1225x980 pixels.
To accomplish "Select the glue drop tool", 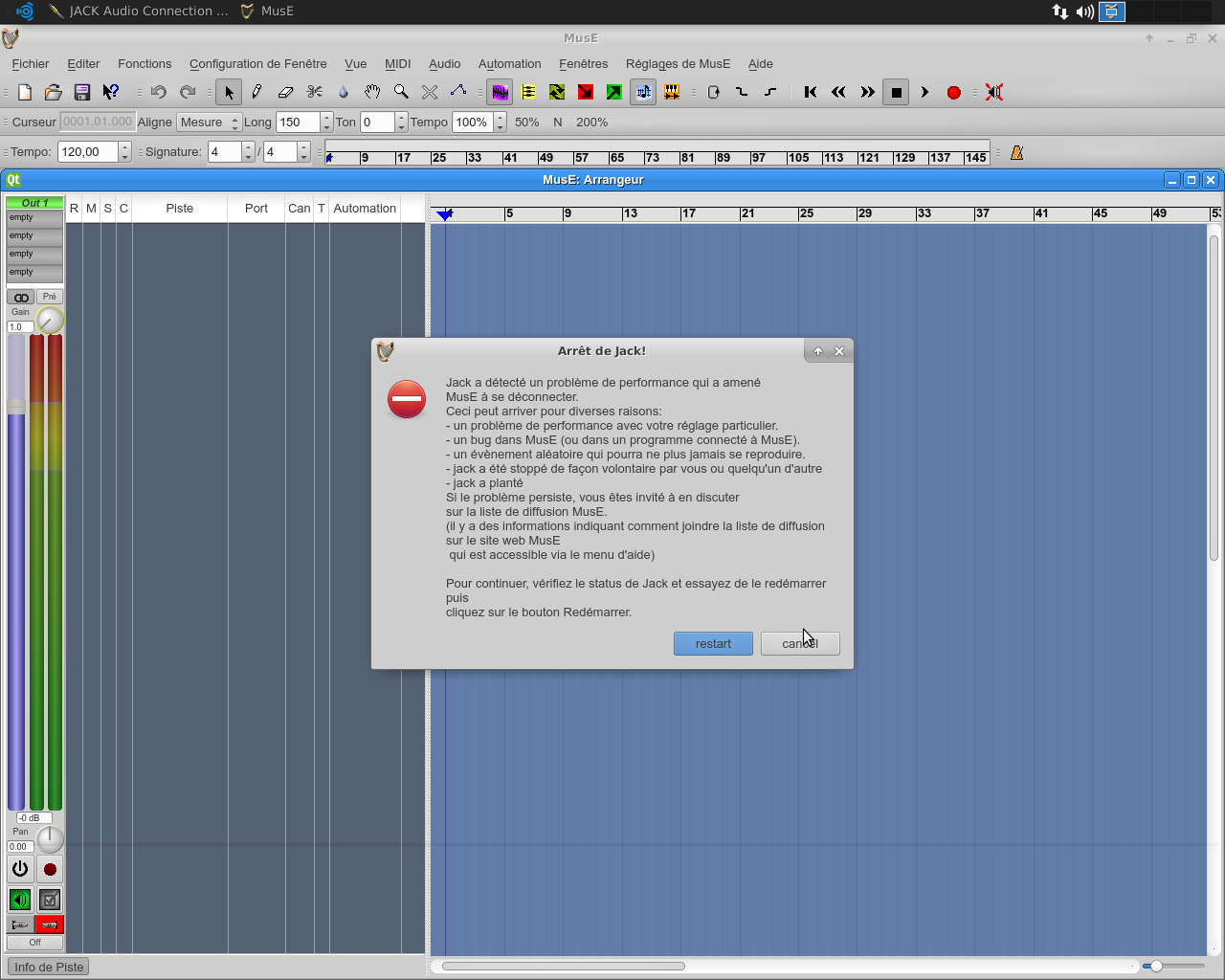I will pos(344,92).
